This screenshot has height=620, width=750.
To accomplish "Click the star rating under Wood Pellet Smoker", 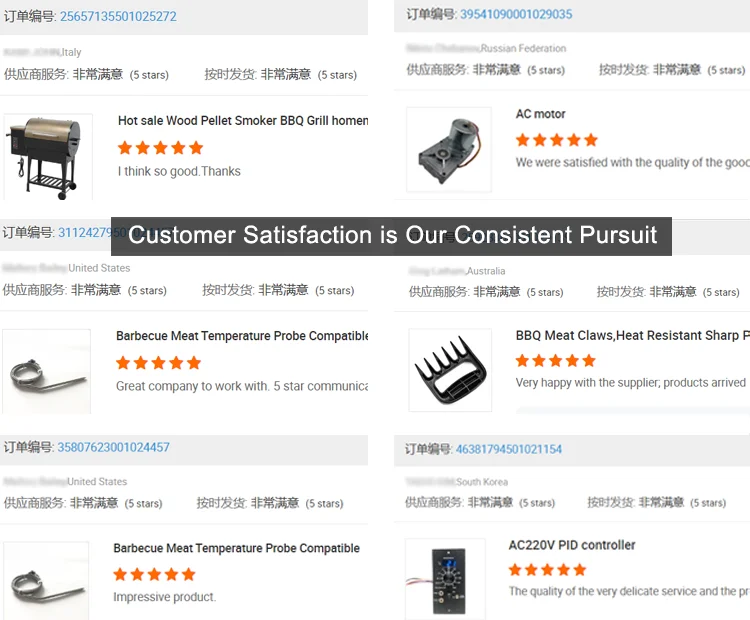I will pyautogui.click(x=159, y=147).
